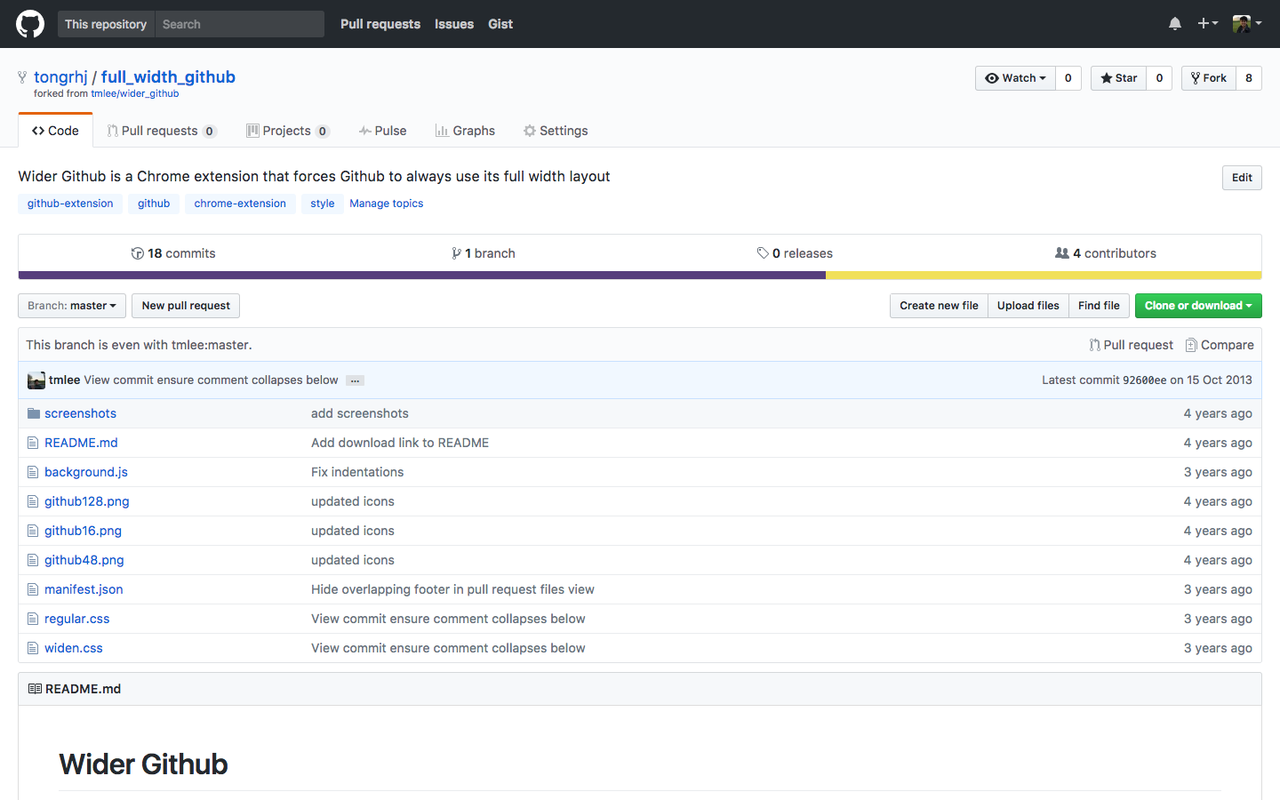Click Edit description button

point(1242,178)
